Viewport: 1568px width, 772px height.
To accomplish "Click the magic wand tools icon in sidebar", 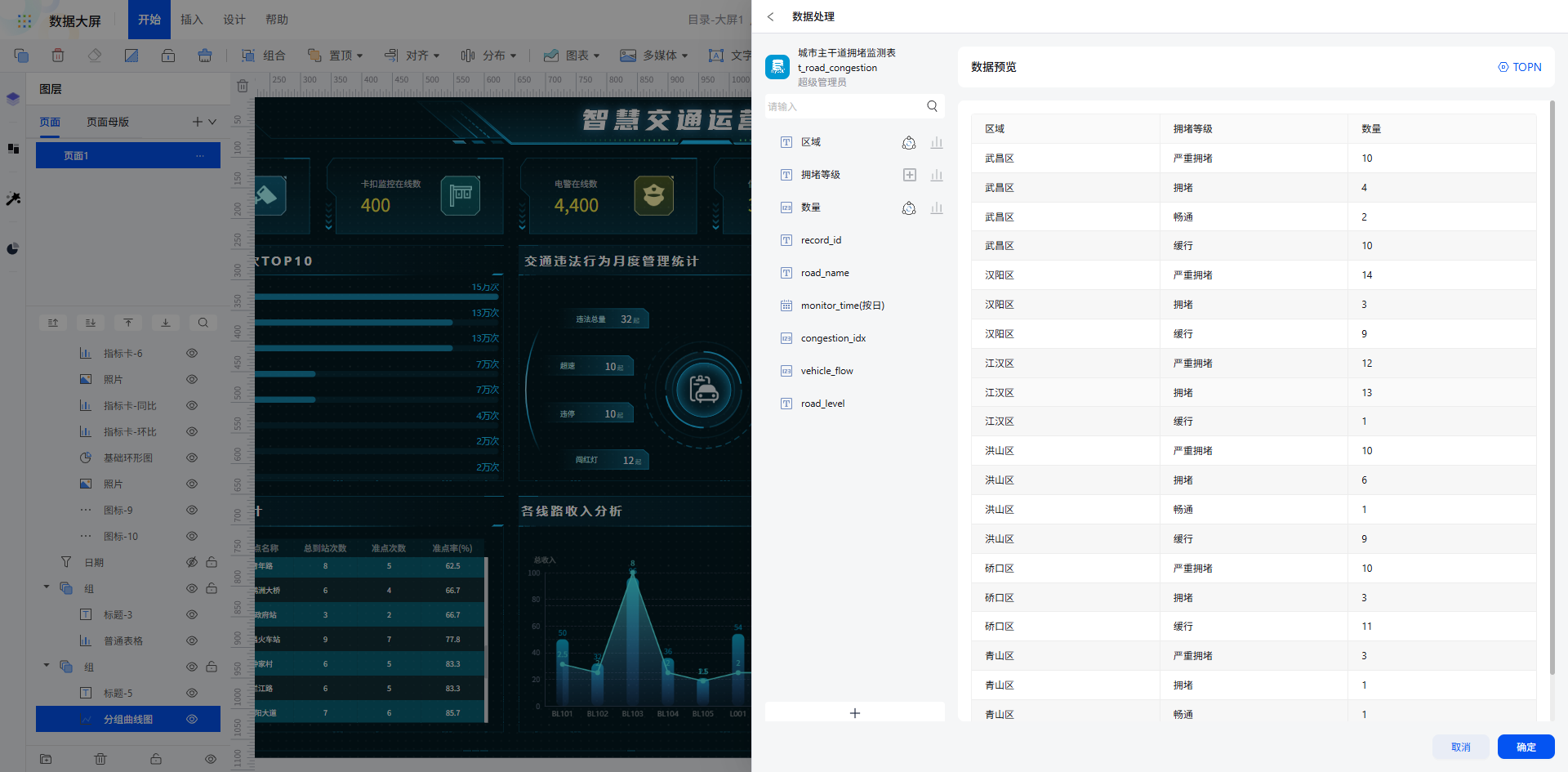I will point(13,199).
